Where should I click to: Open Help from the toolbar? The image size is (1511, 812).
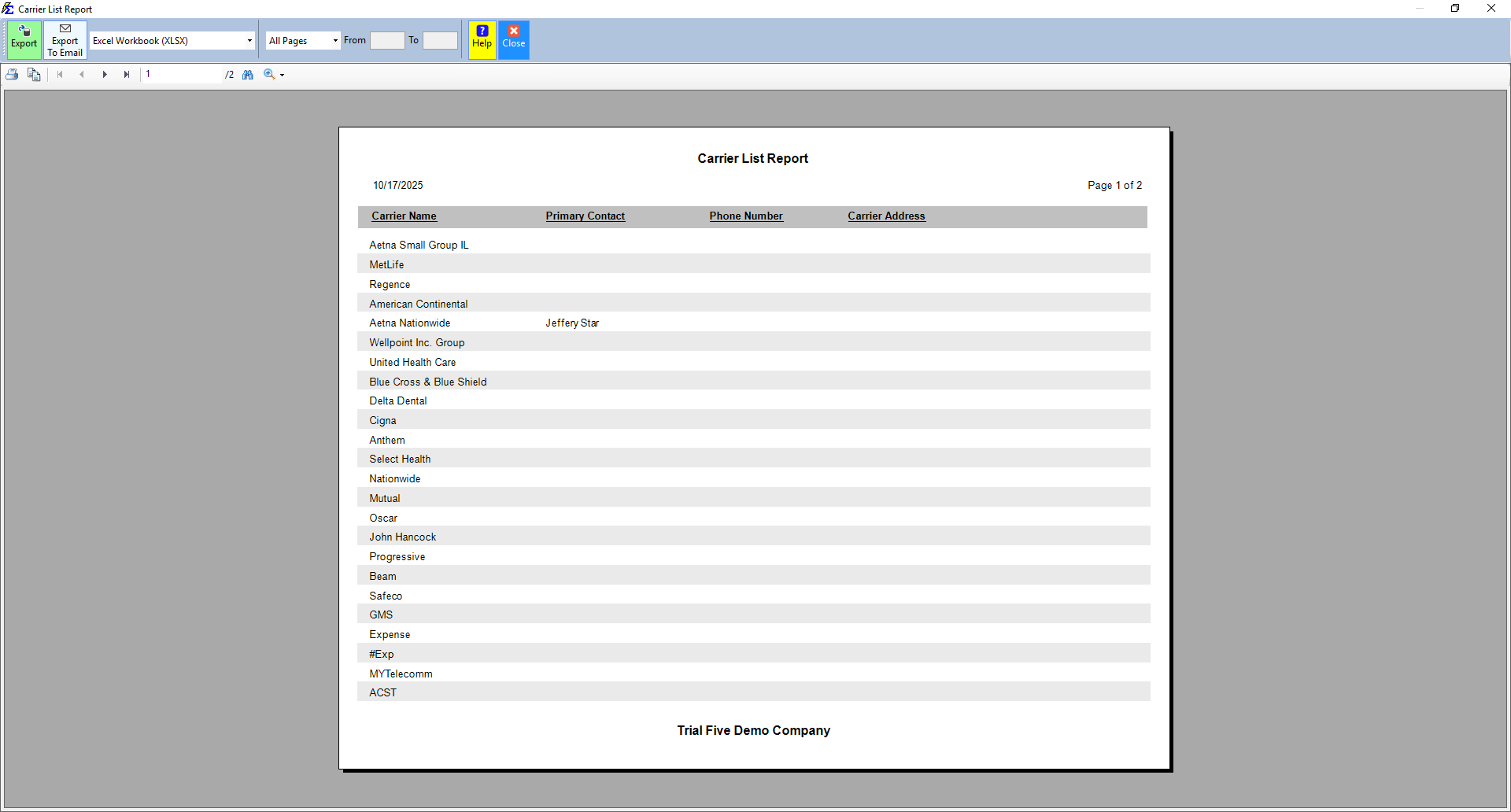[481, 39]
